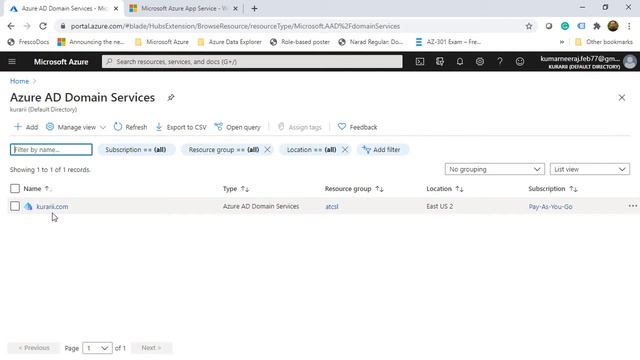Toggle the select-all header checkbox
640x360 pixels.
point(15,188)
